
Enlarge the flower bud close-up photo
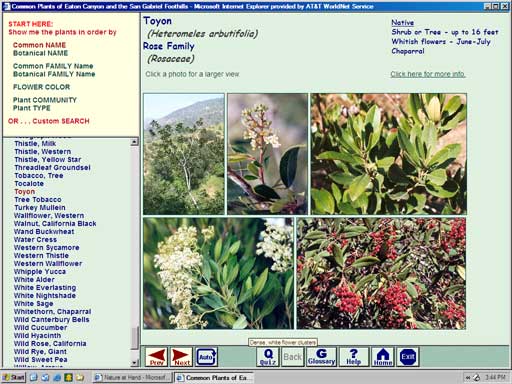click(267, 154)
